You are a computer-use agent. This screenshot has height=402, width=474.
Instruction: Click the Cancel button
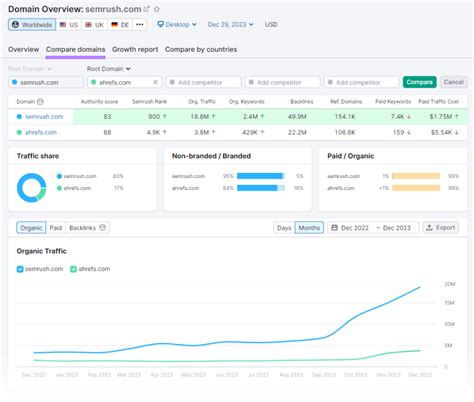(x=454, y=82)
